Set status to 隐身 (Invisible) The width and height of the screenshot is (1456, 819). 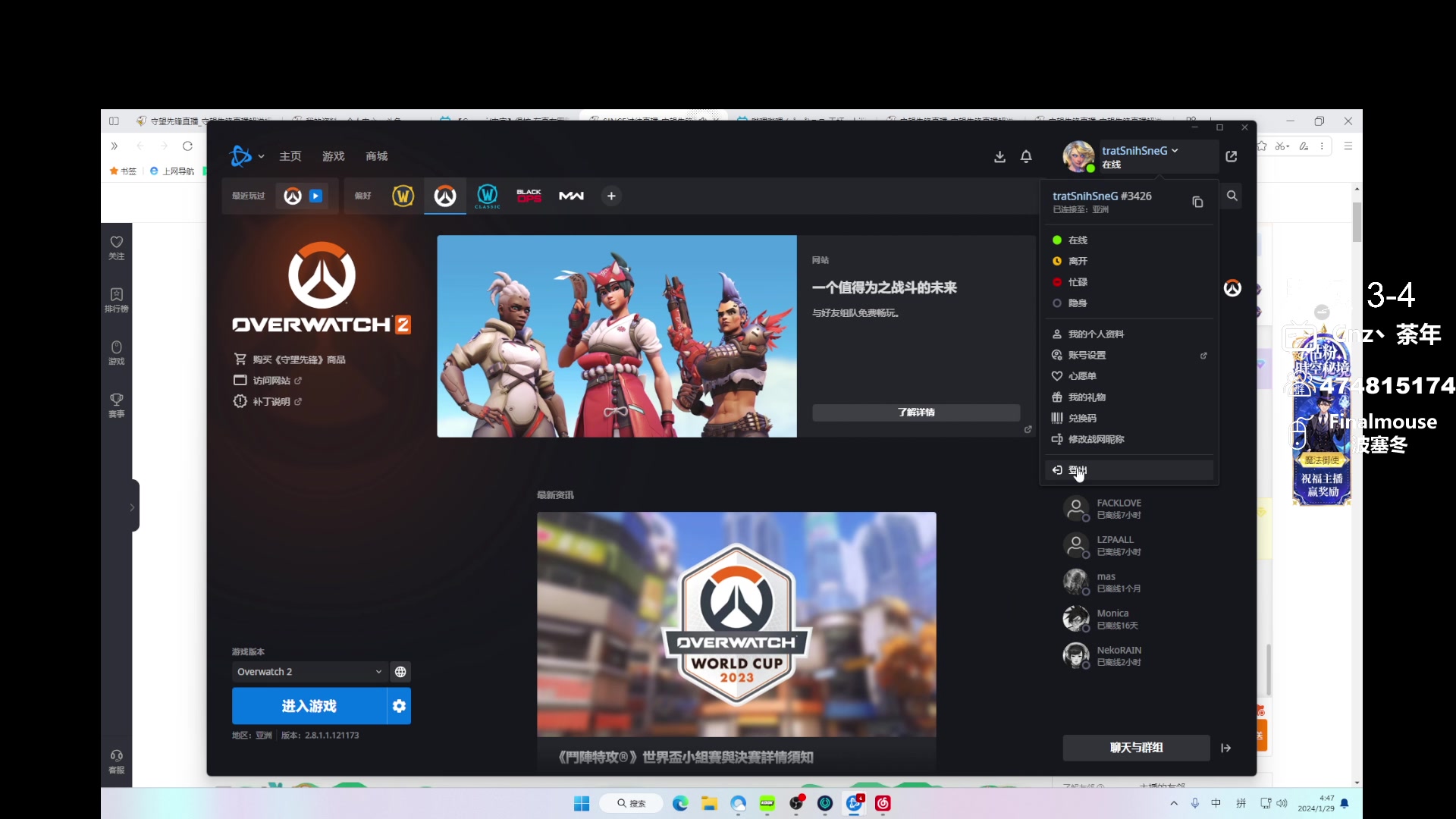pos(1078,303)
